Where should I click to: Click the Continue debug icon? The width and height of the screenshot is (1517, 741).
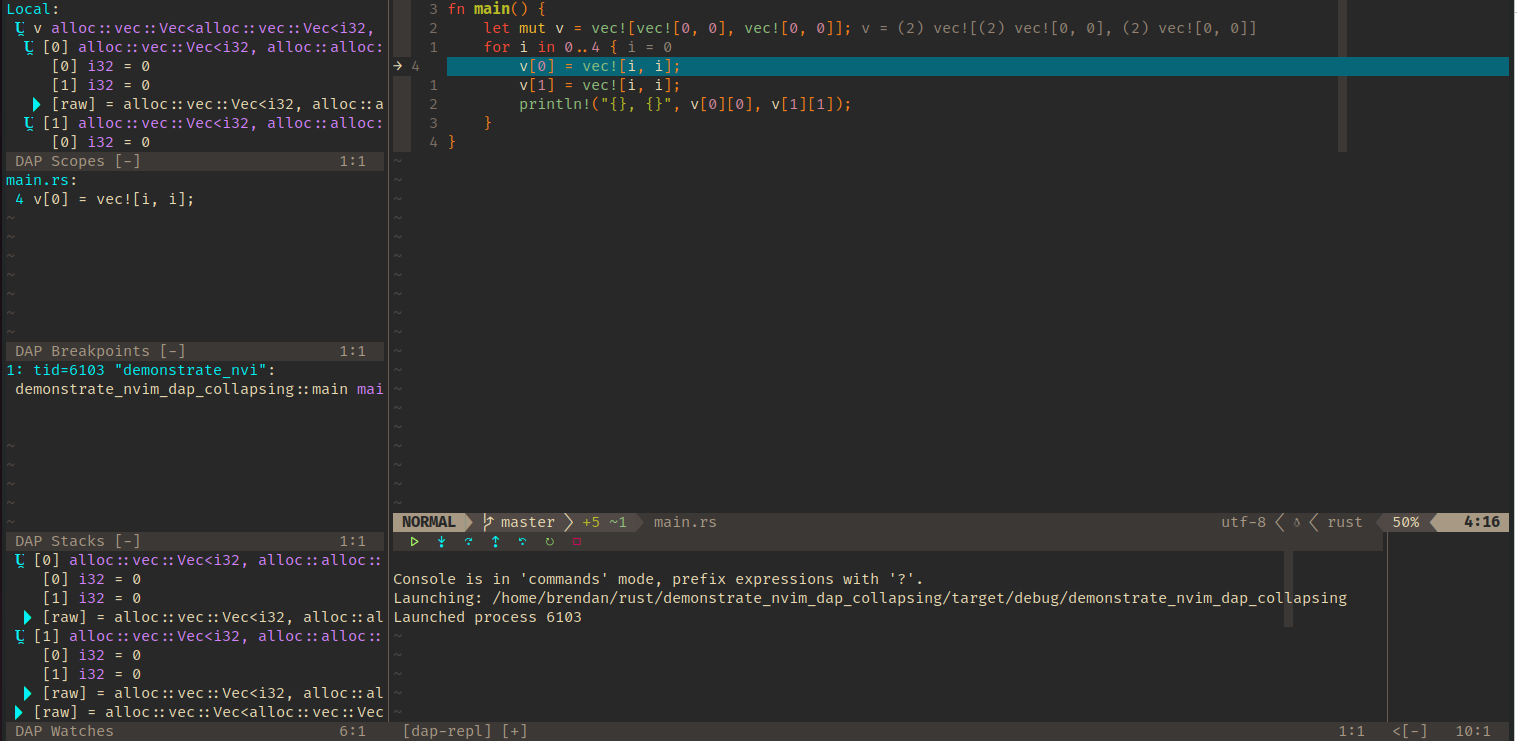pyautogui.click(x=414, y=541)
